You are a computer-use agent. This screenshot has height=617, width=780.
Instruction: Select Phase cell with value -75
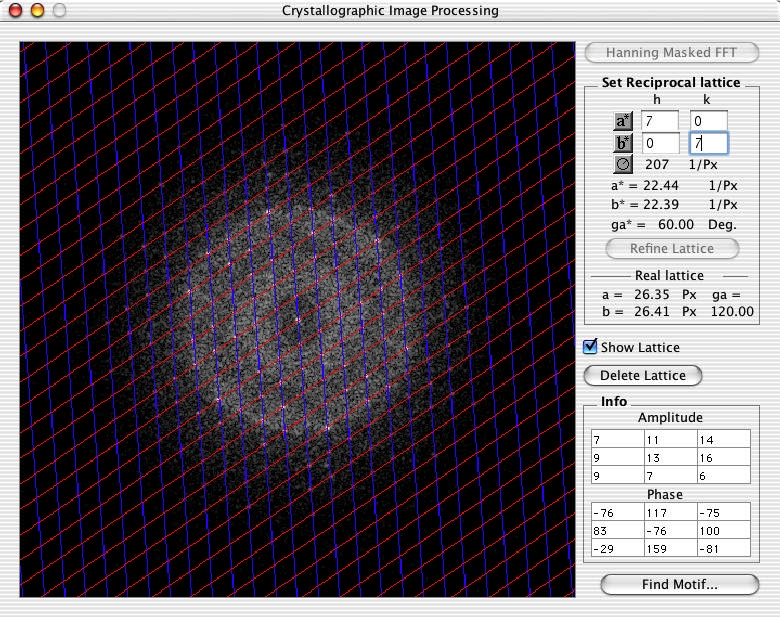724,513
